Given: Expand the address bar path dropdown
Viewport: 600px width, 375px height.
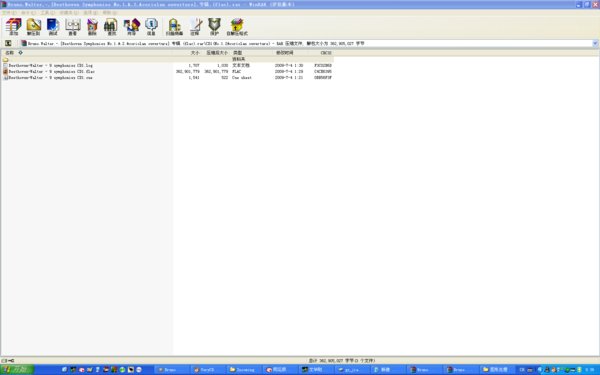Looking at the screenshot, I should (595, 43).
